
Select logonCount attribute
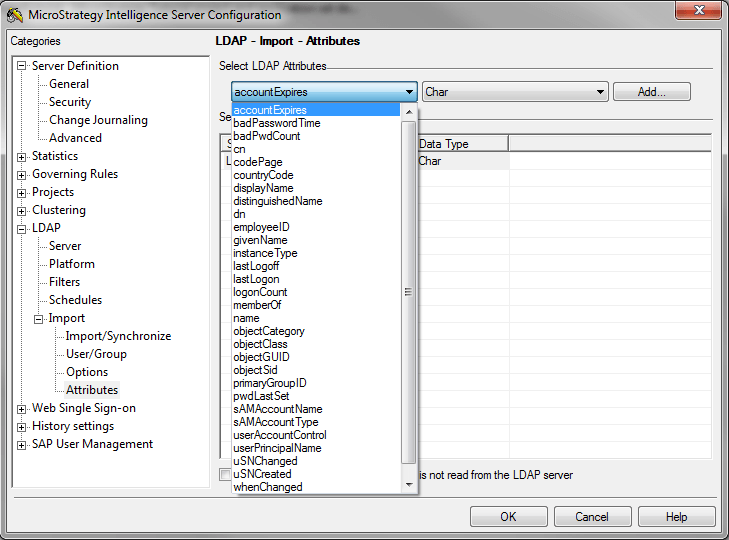click(316, 292)
